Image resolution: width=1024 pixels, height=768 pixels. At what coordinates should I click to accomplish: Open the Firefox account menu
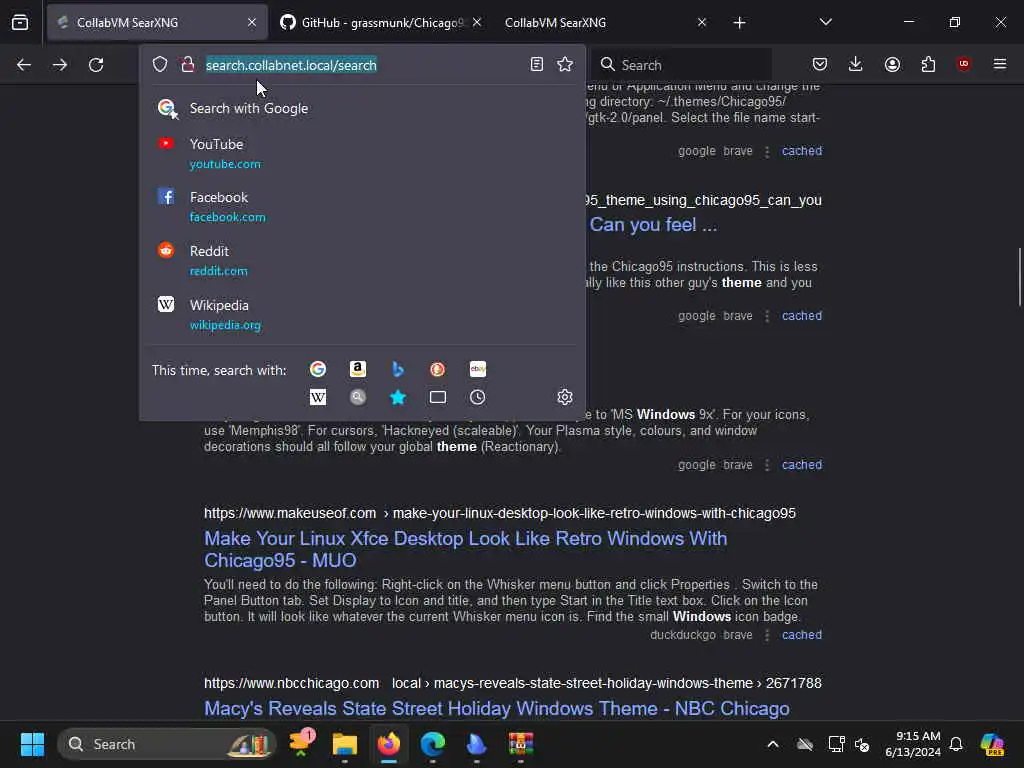click(x=892, y=64)
